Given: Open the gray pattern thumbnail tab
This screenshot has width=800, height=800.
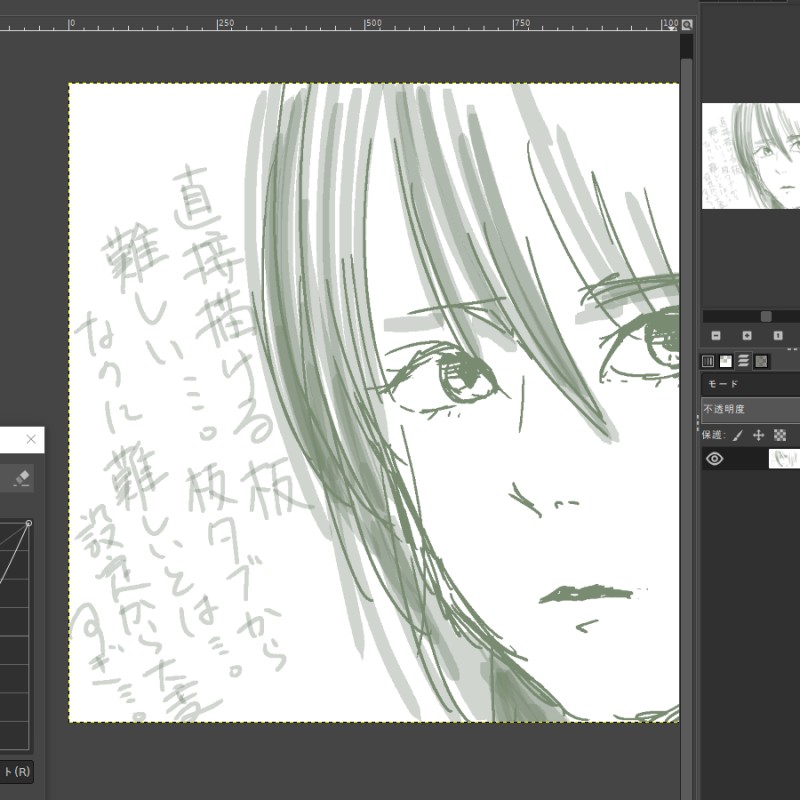Looking at the screenshot, I should (x=761, y=361).
